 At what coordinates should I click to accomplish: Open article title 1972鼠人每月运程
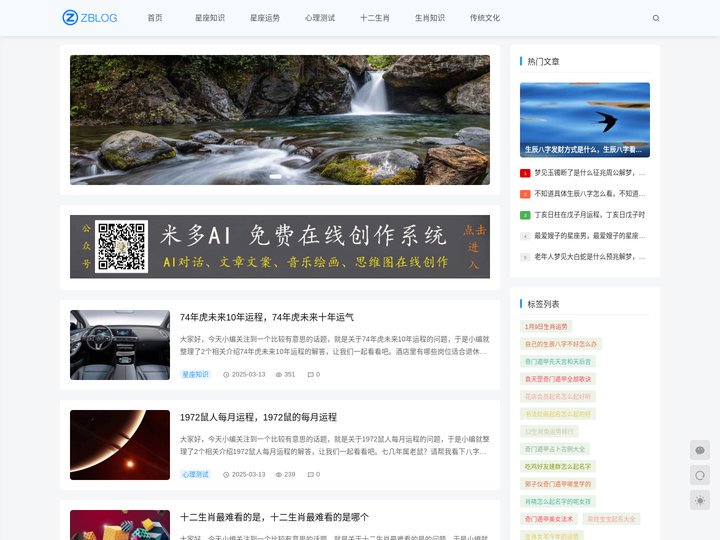click(x=259, y=417)
